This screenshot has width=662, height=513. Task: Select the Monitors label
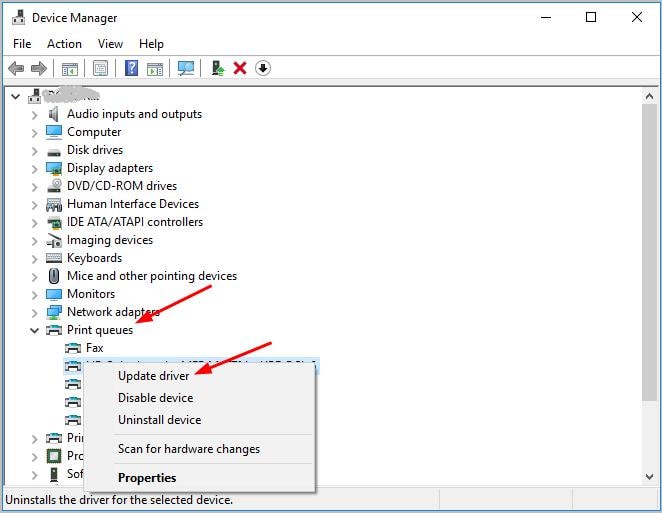(x=91, y=294)
